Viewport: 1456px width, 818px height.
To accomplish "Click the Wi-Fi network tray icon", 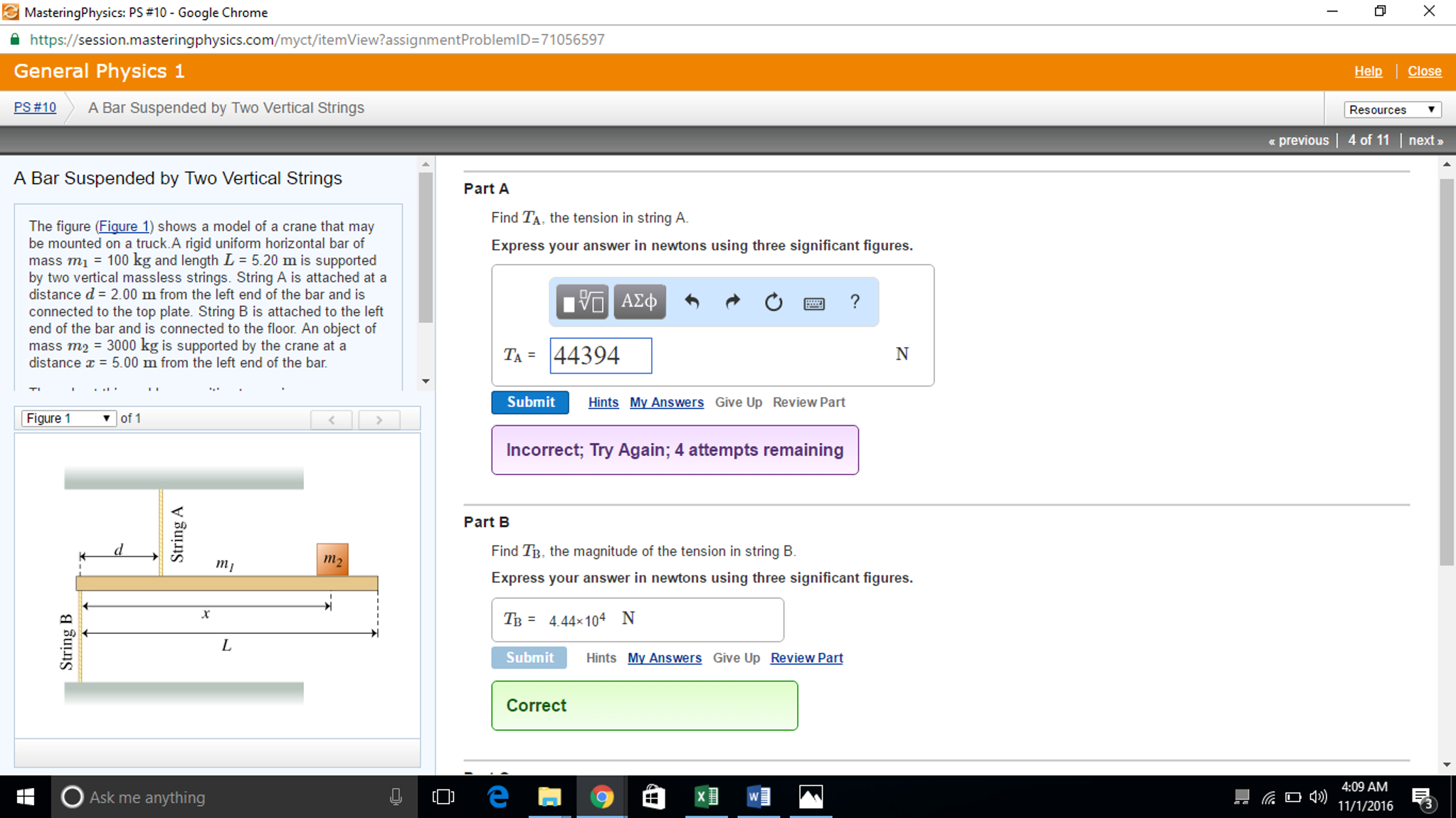I will tap(1268, 797).
